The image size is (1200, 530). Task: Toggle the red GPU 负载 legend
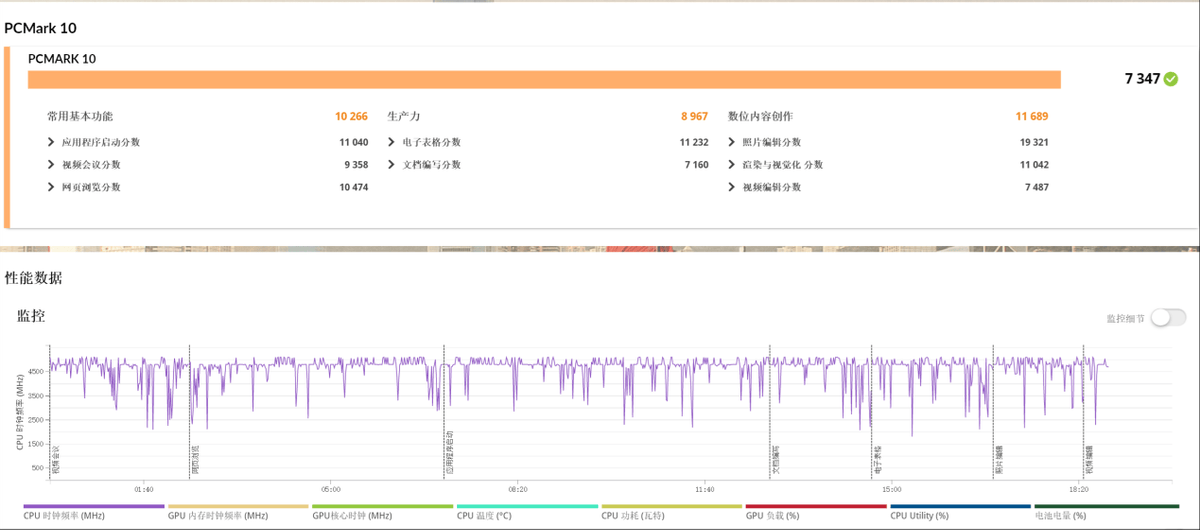816,511
